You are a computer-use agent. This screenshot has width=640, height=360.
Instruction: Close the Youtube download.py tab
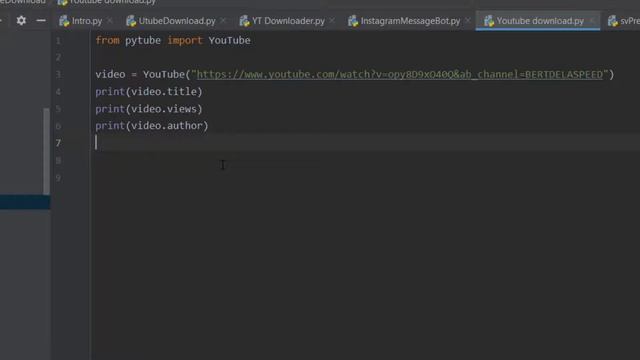591,20
